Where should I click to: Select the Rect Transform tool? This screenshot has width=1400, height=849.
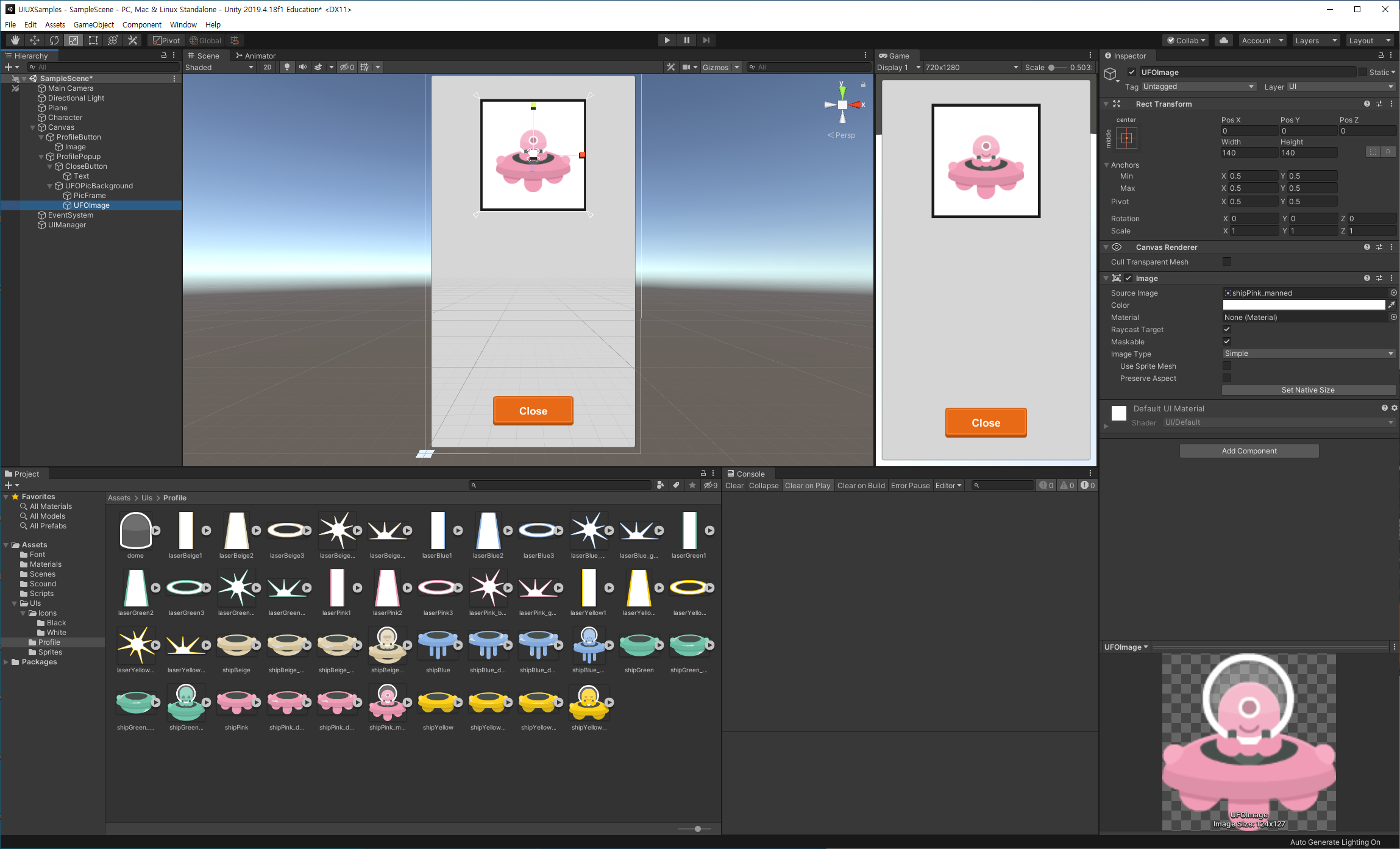pyautogui.click(x=93, y=40)
